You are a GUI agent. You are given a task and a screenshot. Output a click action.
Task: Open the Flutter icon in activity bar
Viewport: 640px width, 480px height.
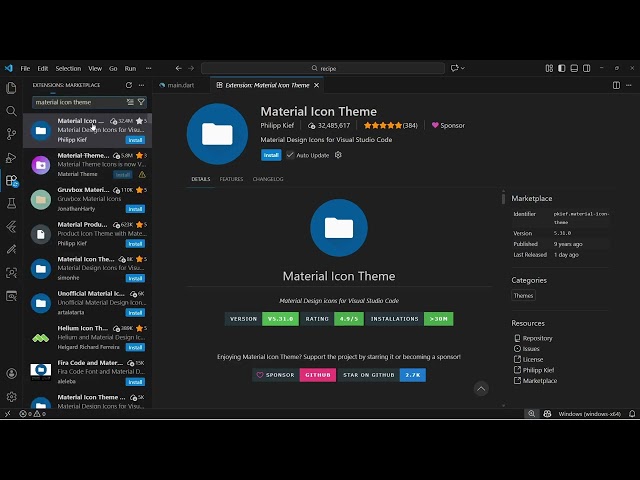[x=11, y=227]
